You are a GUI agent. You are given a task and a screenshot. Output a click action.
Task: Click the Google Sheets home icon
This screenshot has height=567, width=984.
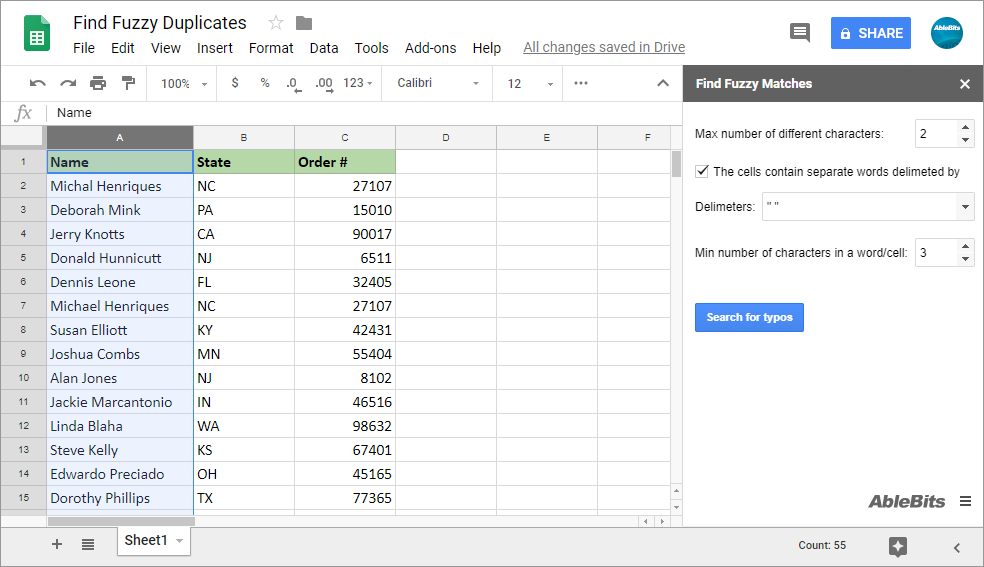point(36,33)
